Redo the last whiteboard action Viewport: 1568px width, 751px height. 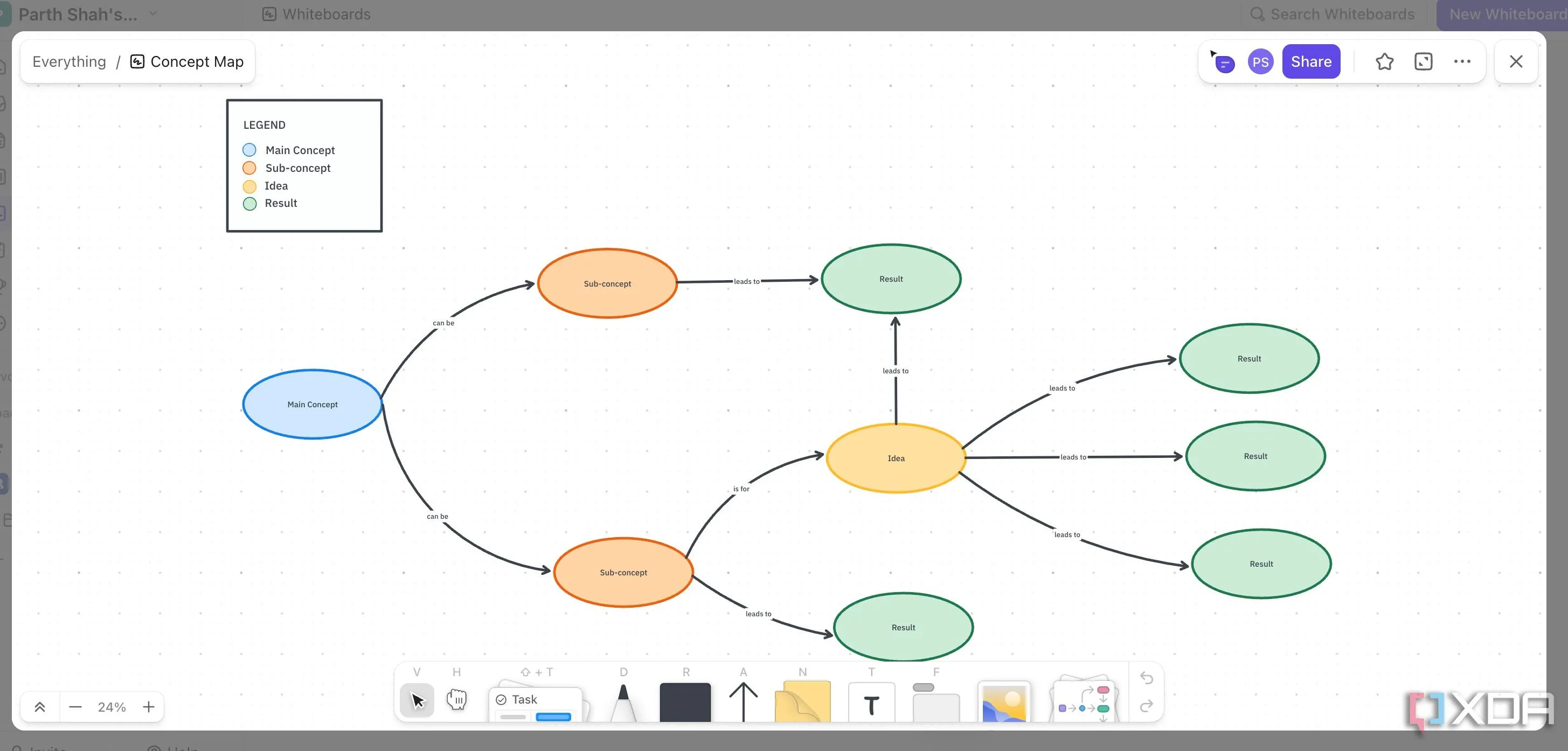[1146, 705]
